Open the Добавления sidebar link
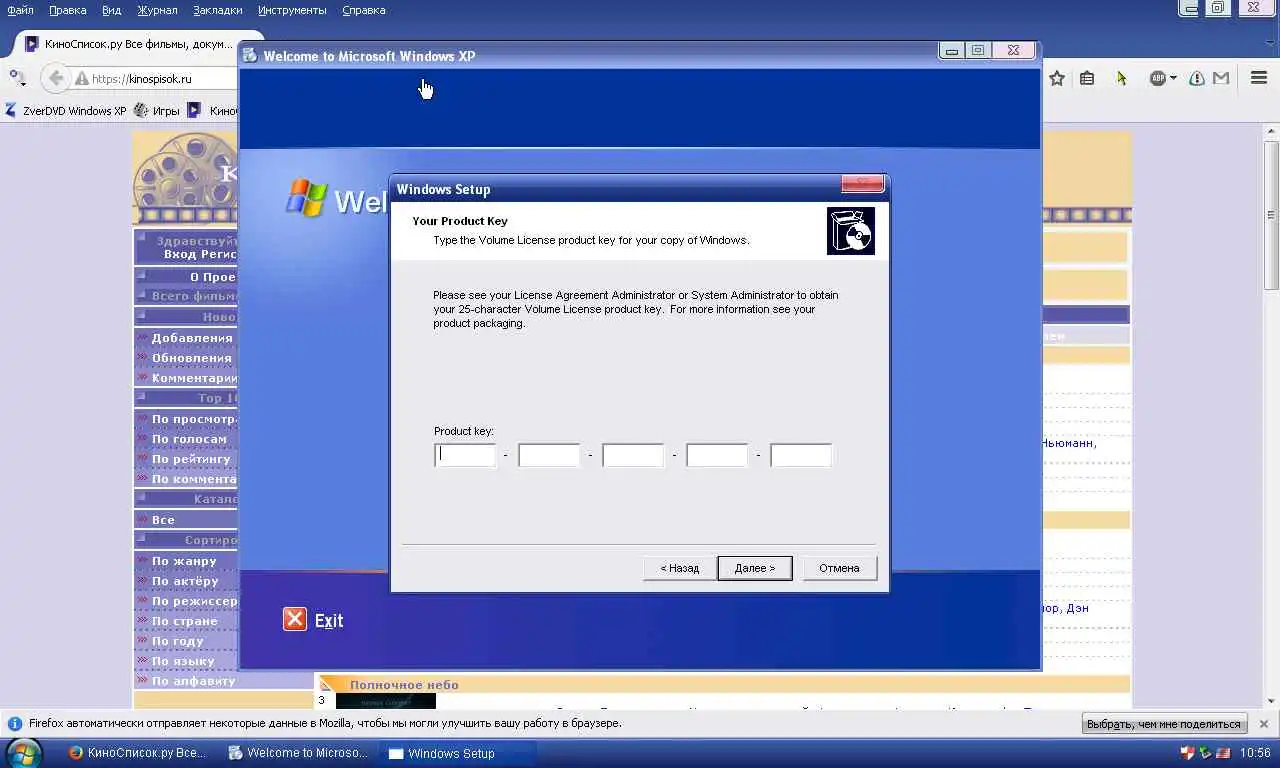1280x768 pixels. [x=192, y=338]
